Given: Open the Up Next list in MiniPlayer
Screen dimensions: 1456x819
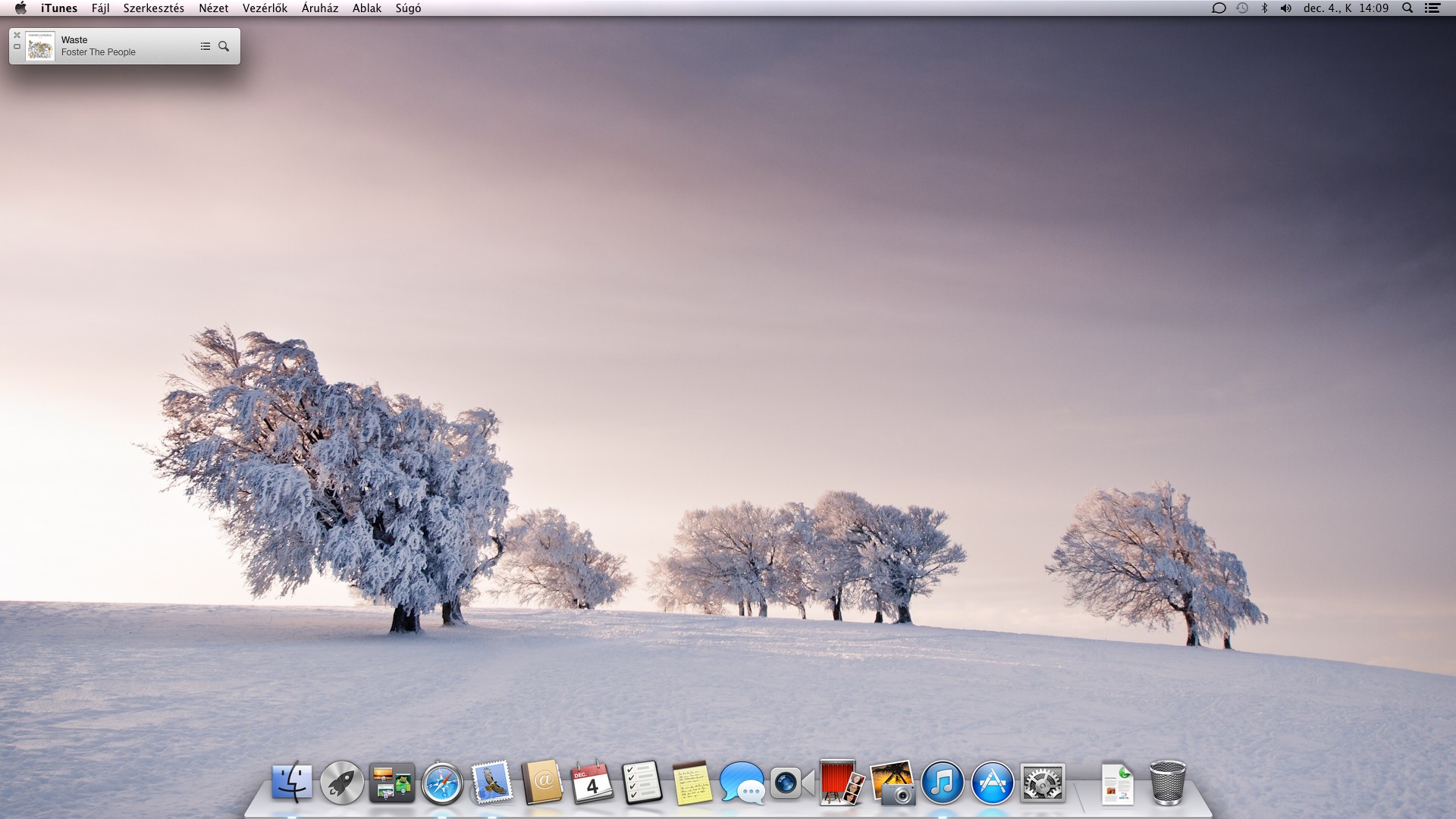Looking at the screenshot, I should pos(205,46).
